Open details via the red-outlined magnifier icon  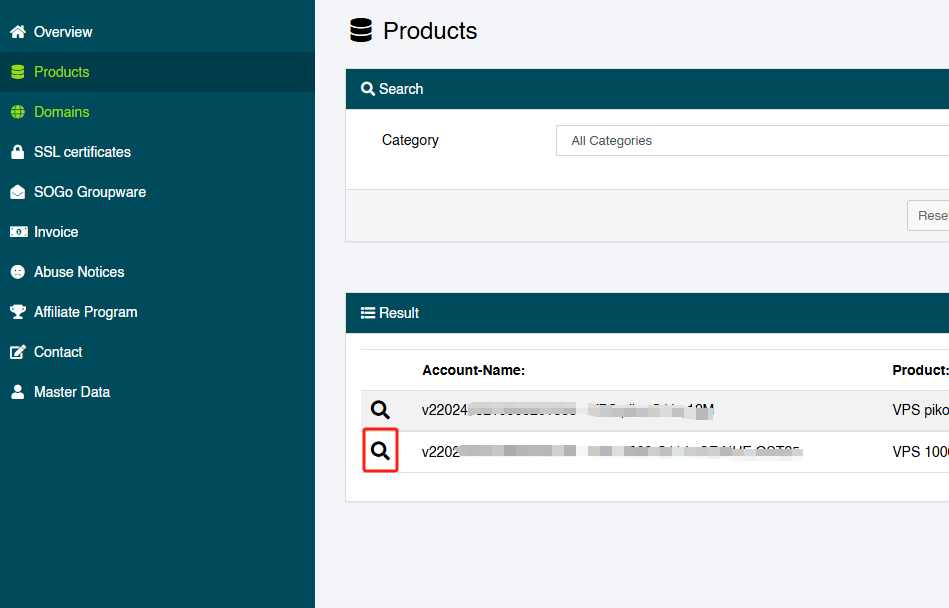[380, 451]
